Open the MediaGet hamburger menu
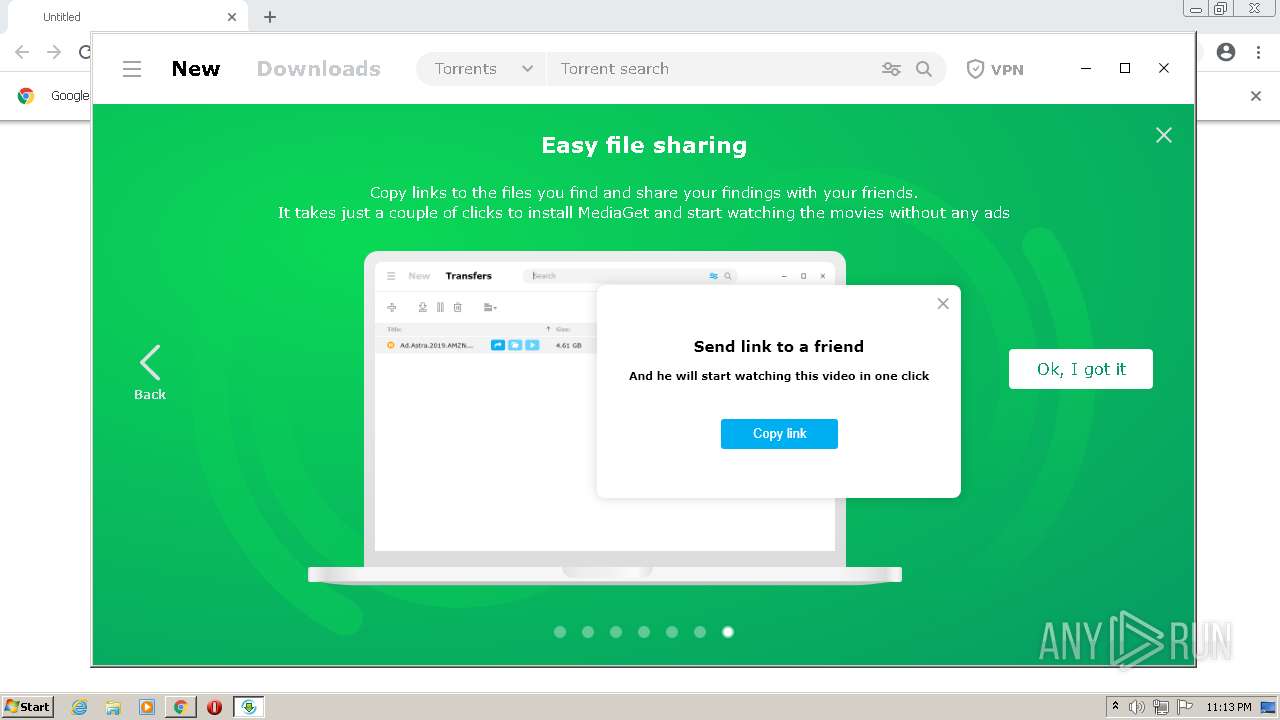 (132, 69)
